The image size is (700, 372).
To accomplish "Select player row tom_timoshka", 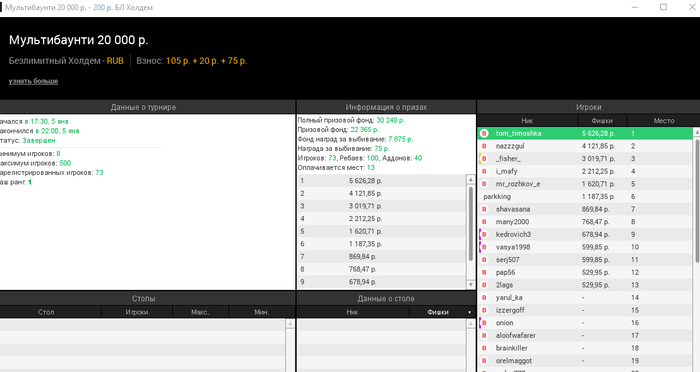I will [x=585, y=134].
